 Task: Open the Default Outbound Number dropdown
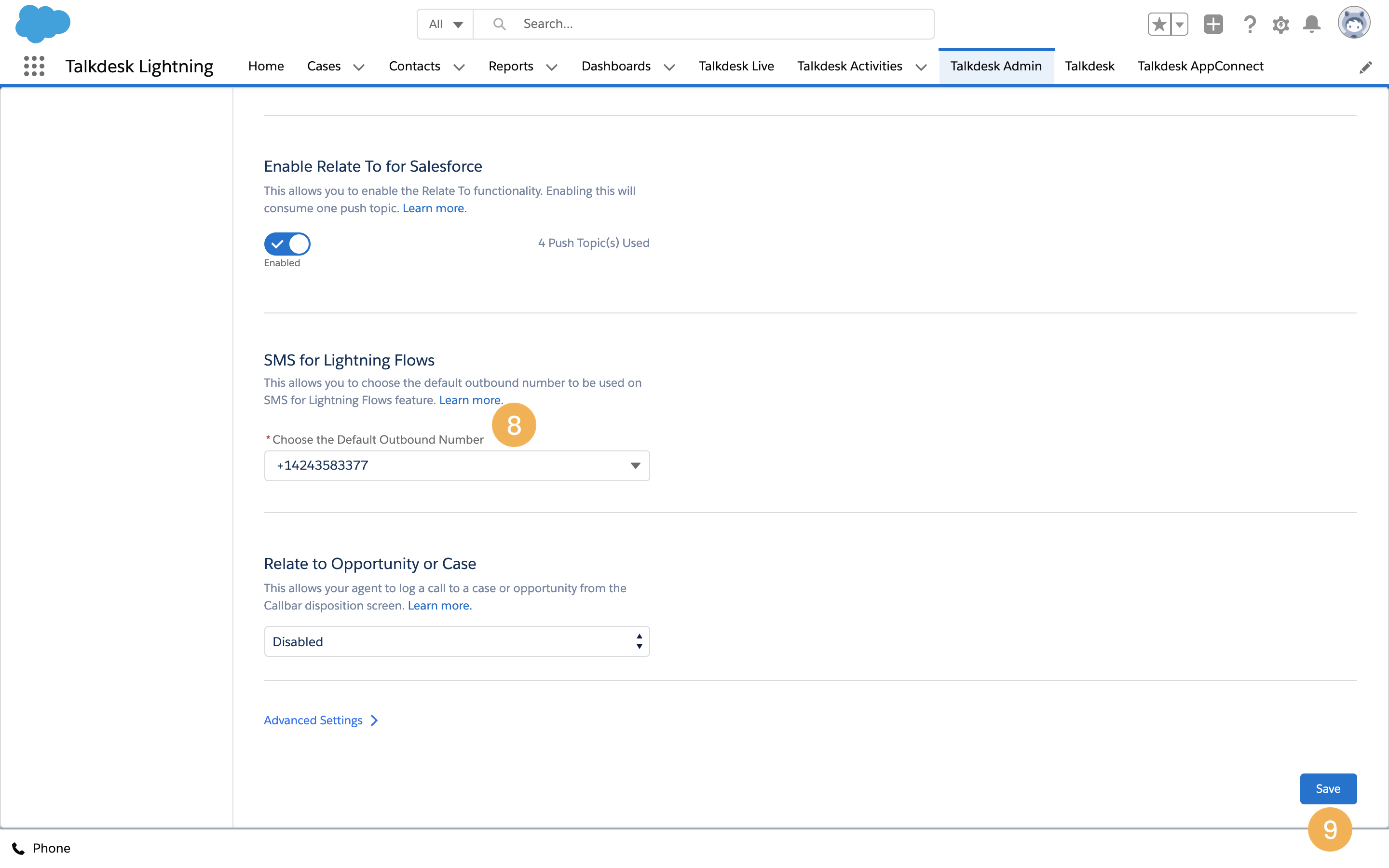457,465
